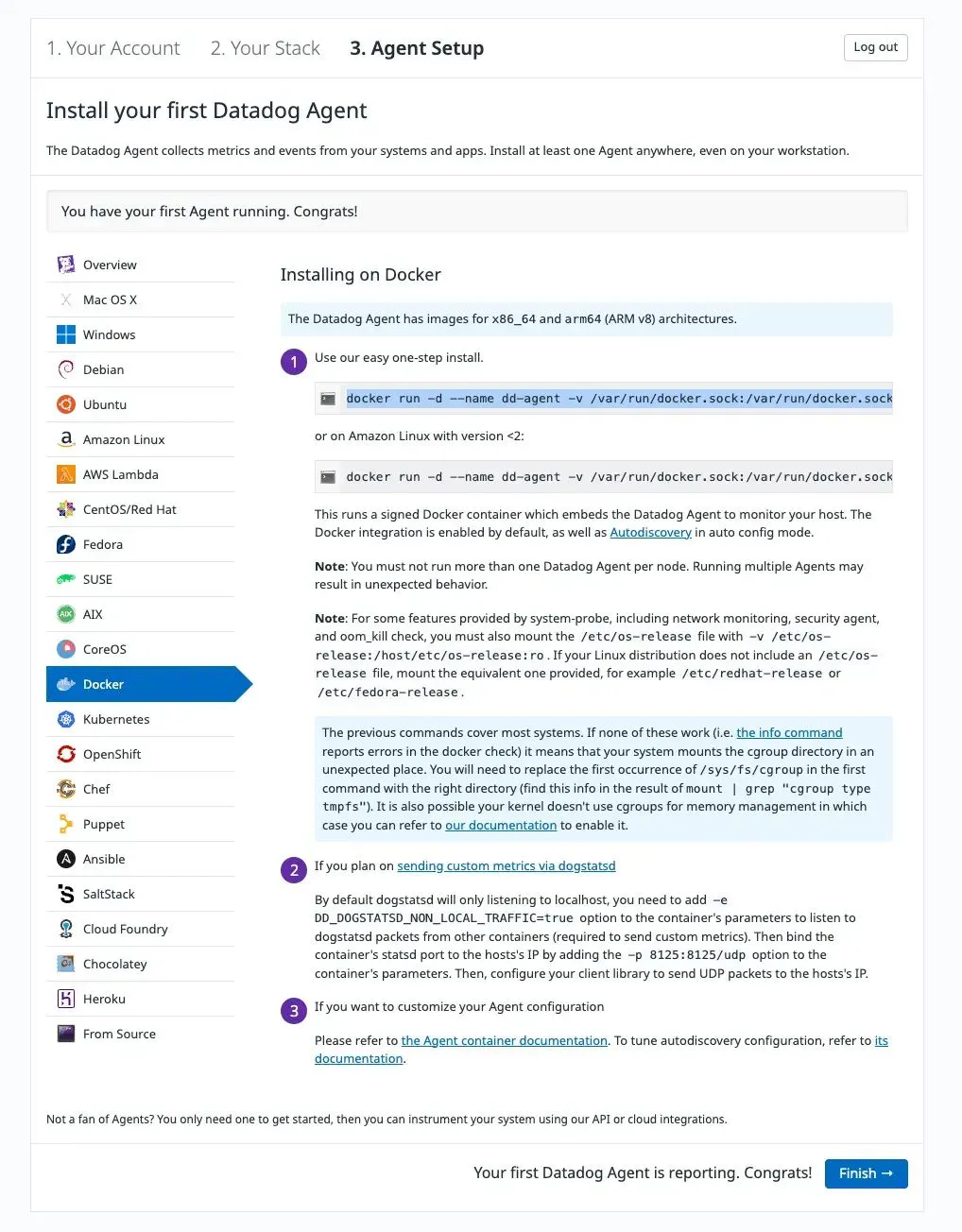
Task: Click the Ansible icon
Action: [x=66, y=860]
